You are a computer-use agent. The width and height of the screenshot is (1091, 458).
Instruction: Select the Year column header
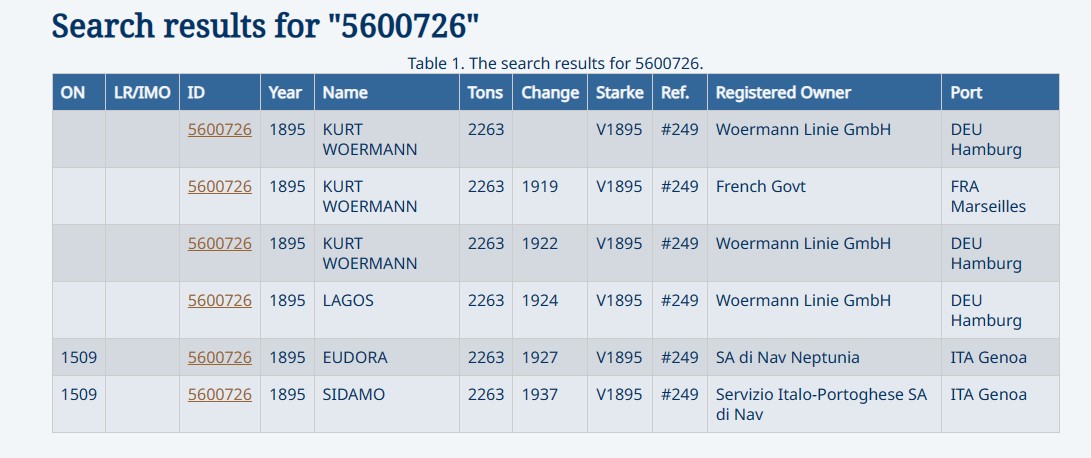(285, 92)
